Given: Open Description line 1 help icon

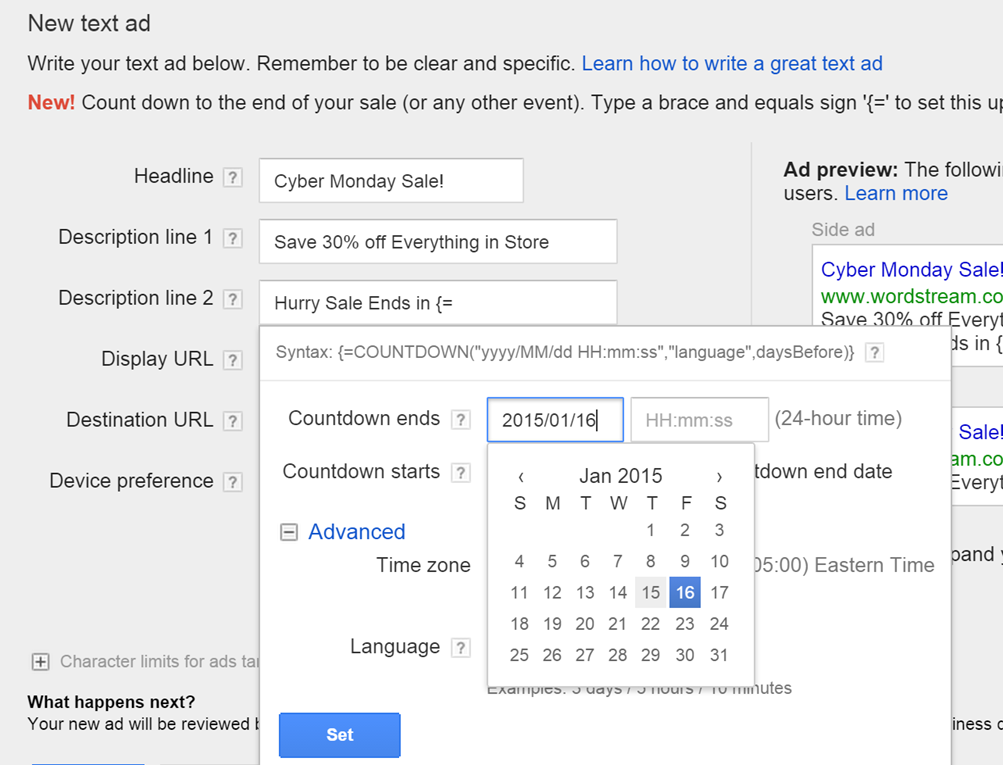Looking at the screenshot, I should click(233, 239).
